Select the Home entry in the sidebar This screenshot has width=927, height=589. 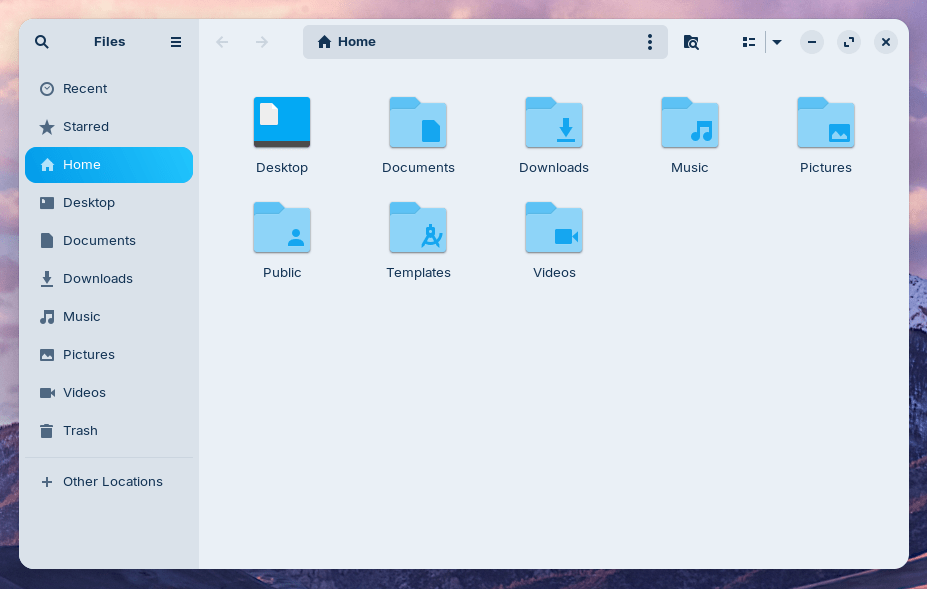pos(81,164)
